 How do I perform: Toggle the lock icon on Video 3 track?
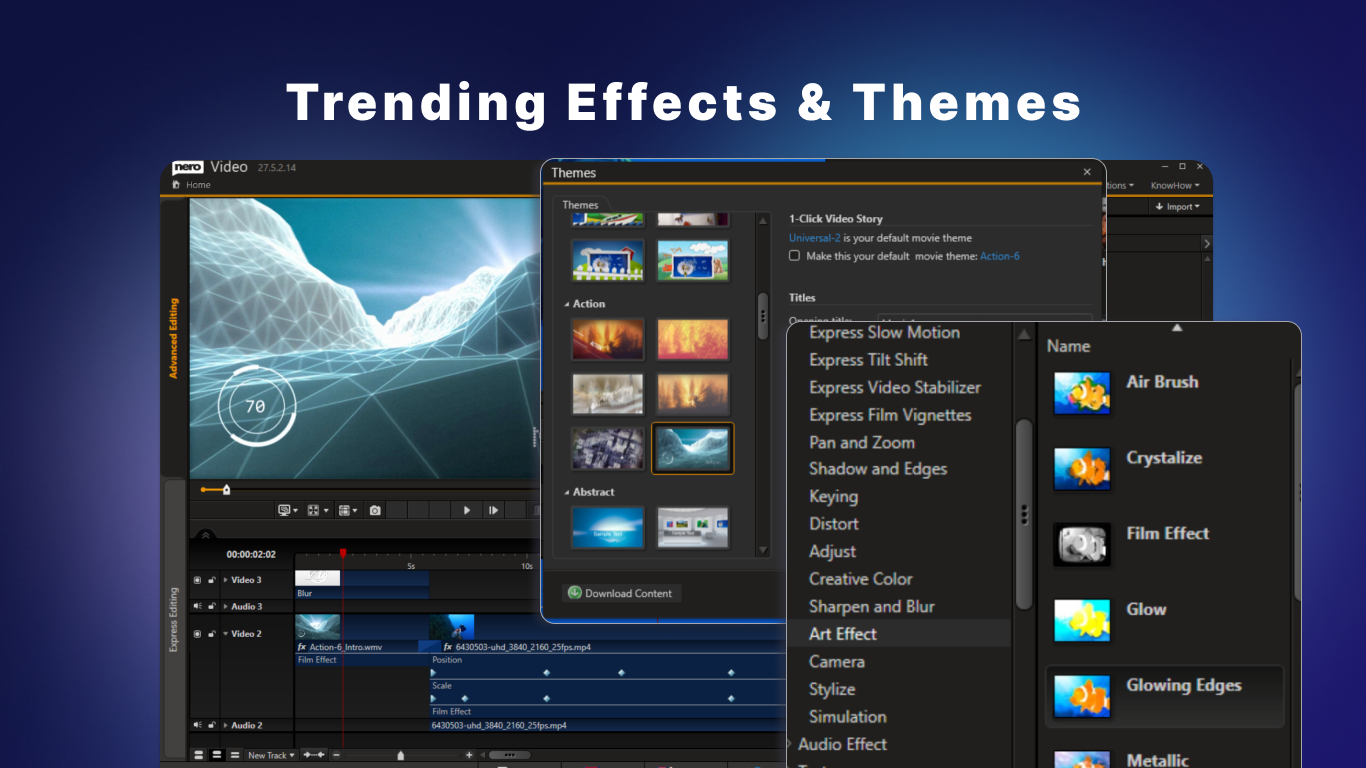211,580
